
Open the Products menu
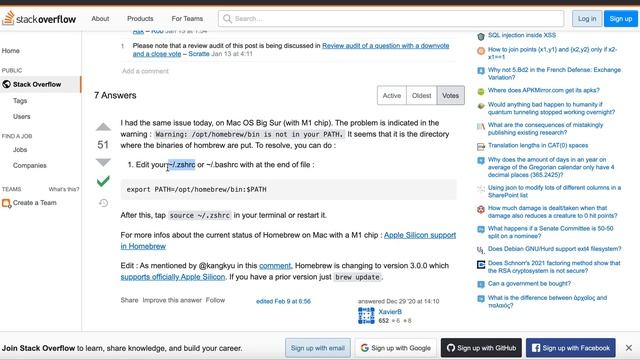coord(140,19)
